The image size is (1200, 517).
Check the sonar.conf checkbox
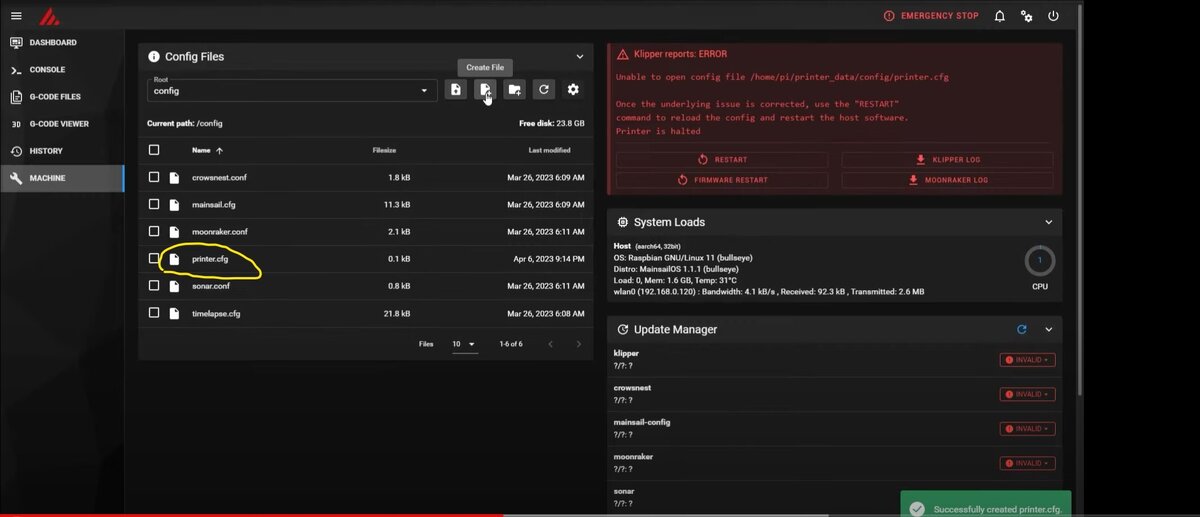coord(154,285)
